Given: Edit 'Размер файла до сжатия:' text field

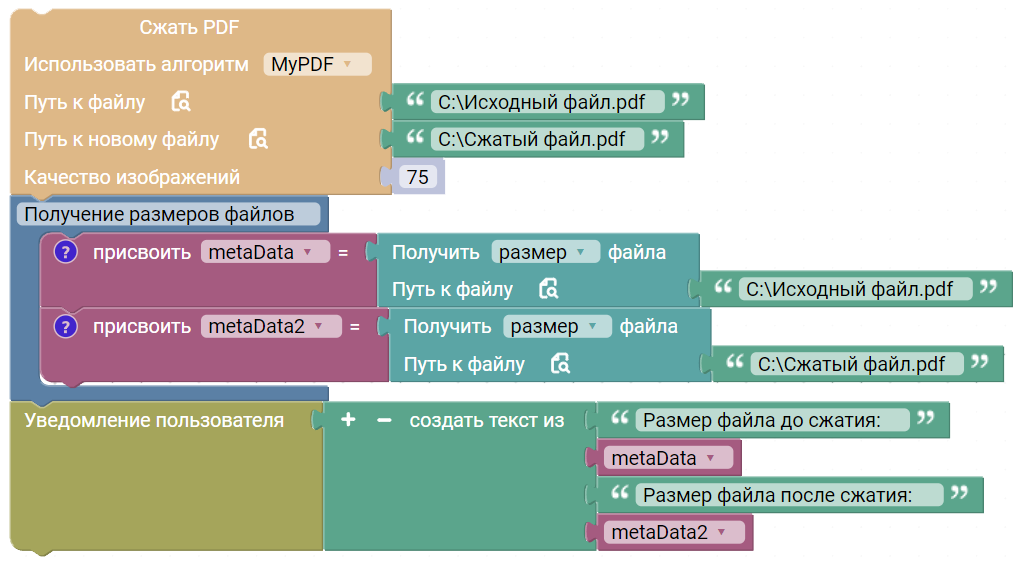Looking at the screenshot, I should [x=772, y=420].
